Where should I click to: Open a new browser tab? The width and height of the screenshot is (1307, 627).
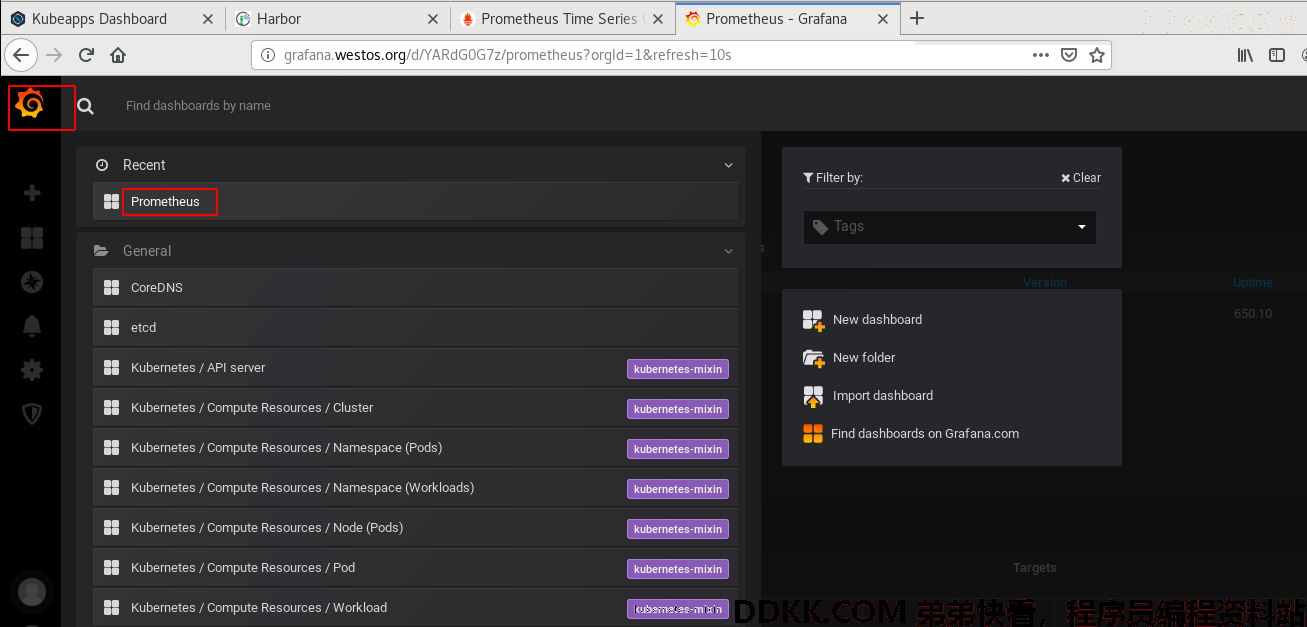[x=917, y=18]
